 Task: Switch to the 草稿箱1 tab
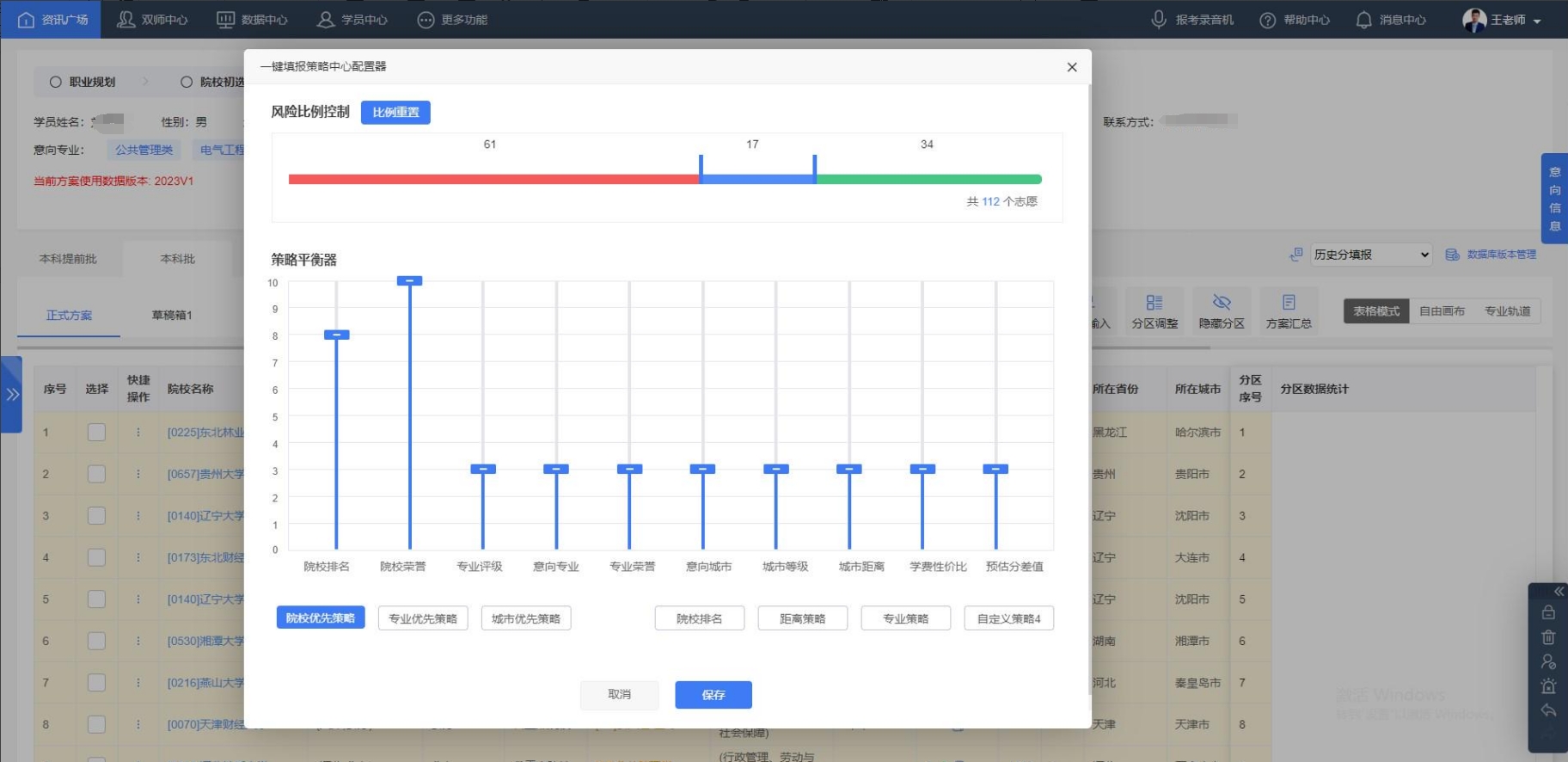point(172,316)
